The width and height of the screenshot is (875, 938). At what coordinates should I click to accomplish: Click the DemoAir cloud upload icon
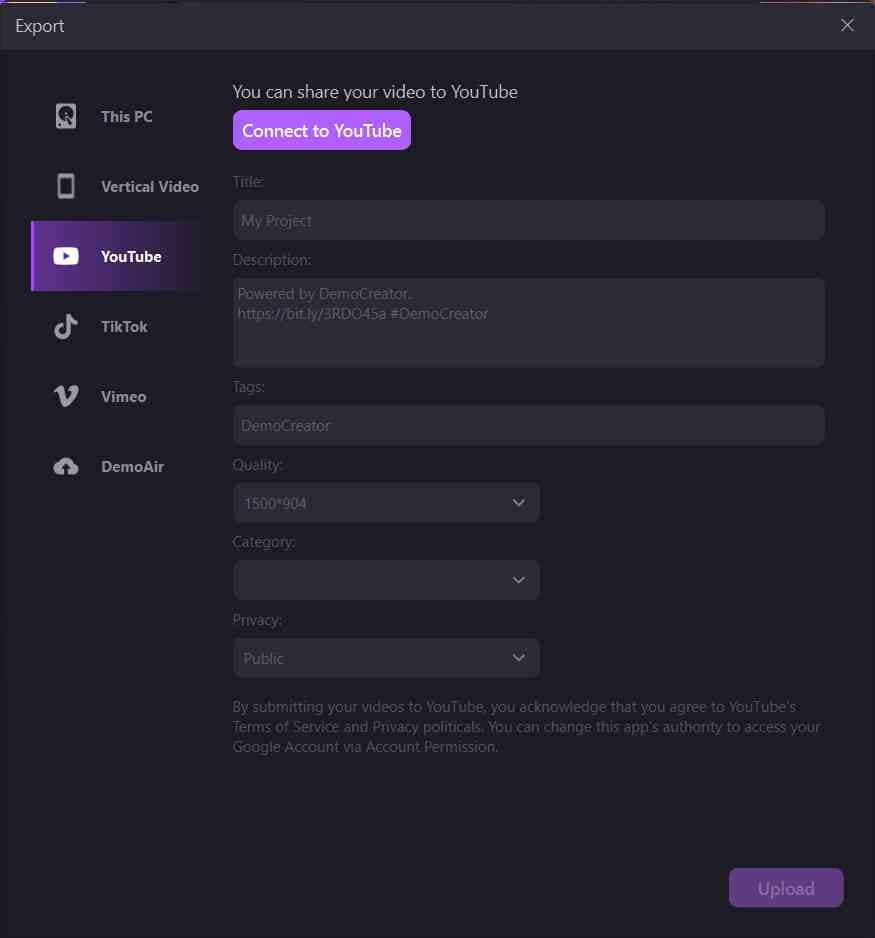(66, 467)
